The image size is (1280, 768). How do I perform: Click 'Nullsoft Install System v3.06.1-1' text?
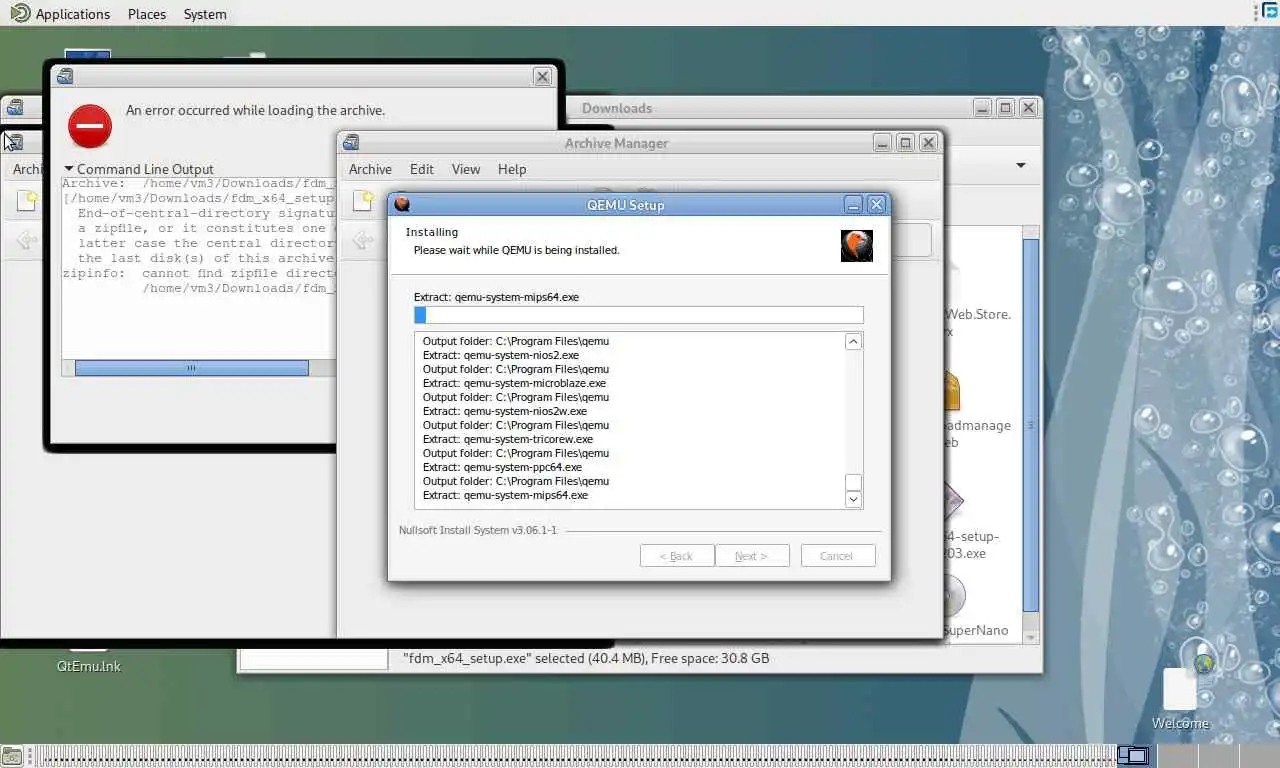[478, 530]
